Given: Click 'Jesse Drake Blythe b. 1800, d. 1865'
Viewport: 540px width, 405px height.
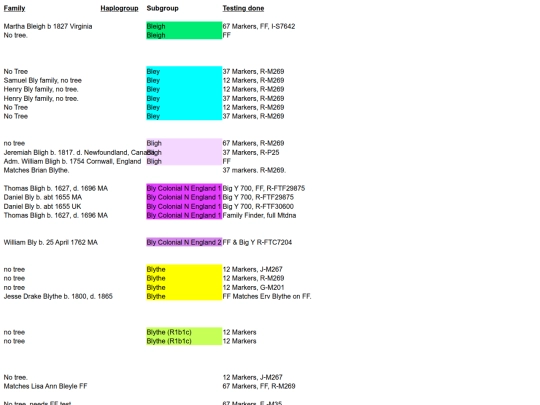Looking at the screenshot, I should pos(58,297).
